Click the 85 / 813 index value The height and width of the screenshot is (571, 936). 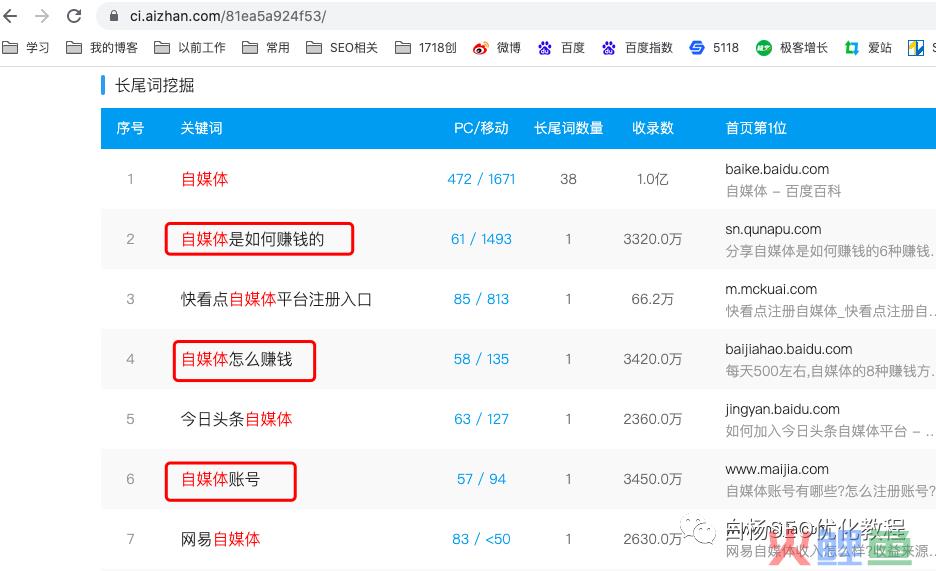pyautogui.click(x=481, y=299)
